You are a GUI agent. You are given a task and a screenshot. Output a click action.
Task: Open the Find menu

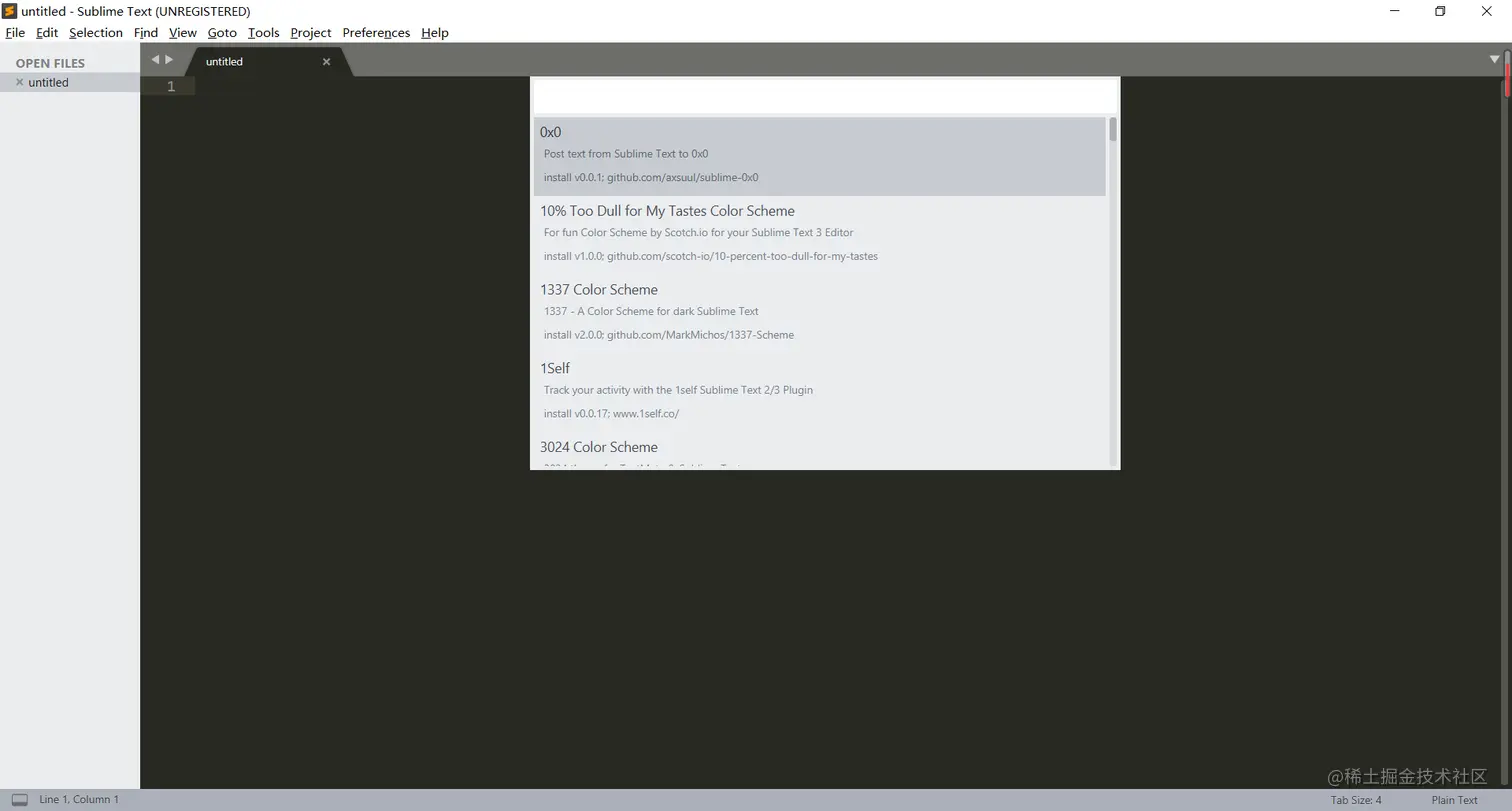146,32
